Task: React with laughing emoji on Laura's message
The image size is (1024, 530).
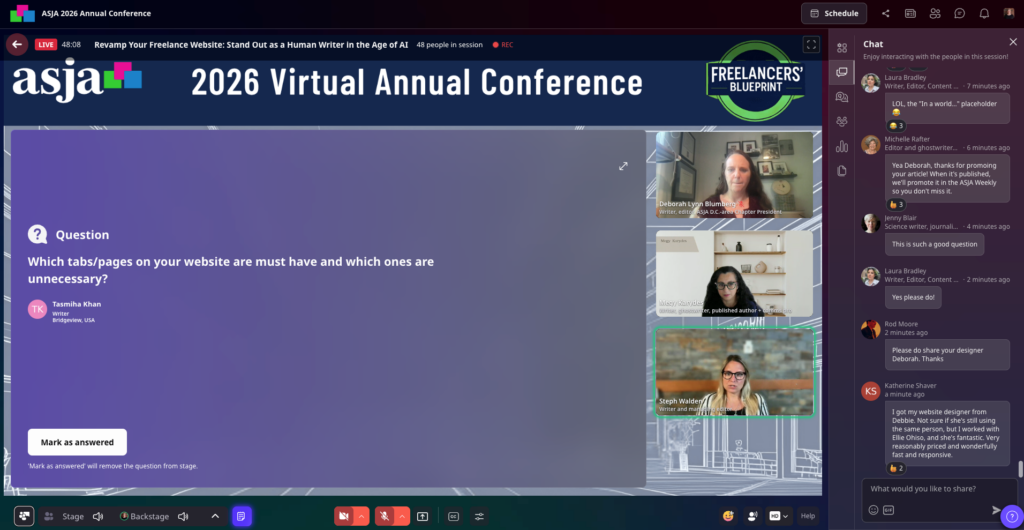Action: point(896,125)
